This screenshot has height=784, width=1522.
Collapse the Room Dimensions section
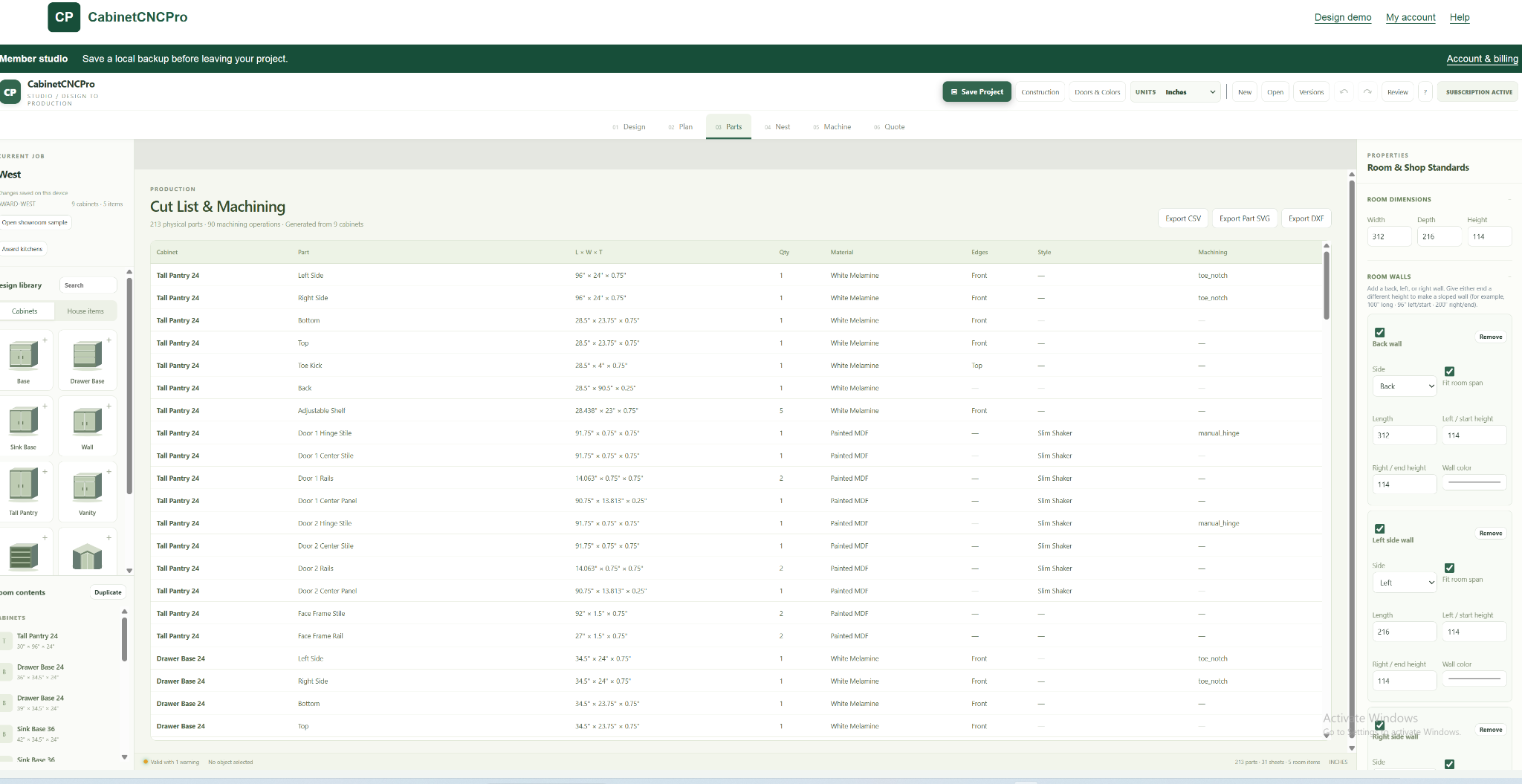(x=1509, y=199)
